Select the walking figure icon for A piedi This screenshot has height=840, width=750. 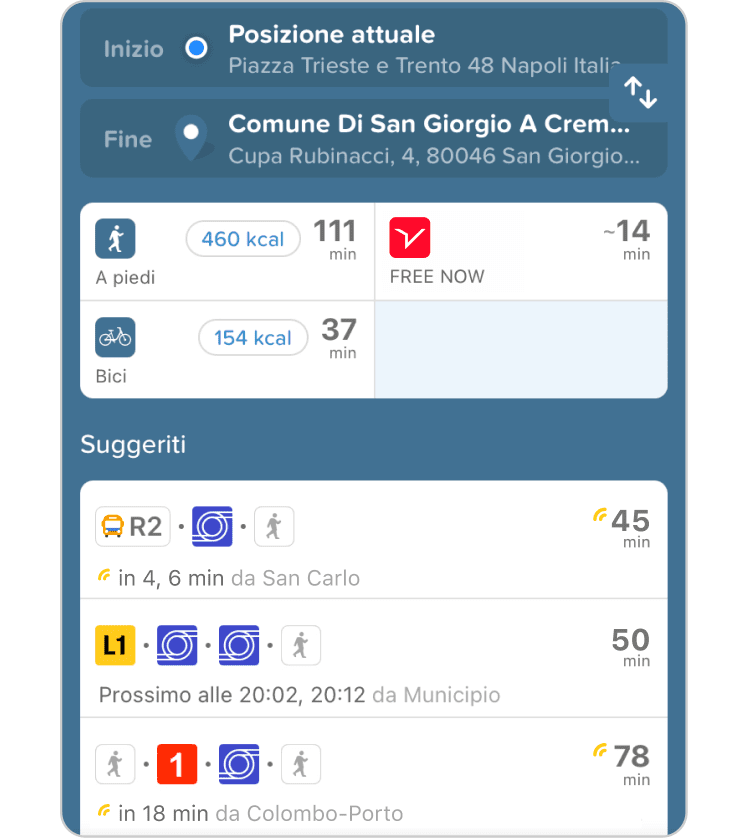115,239
